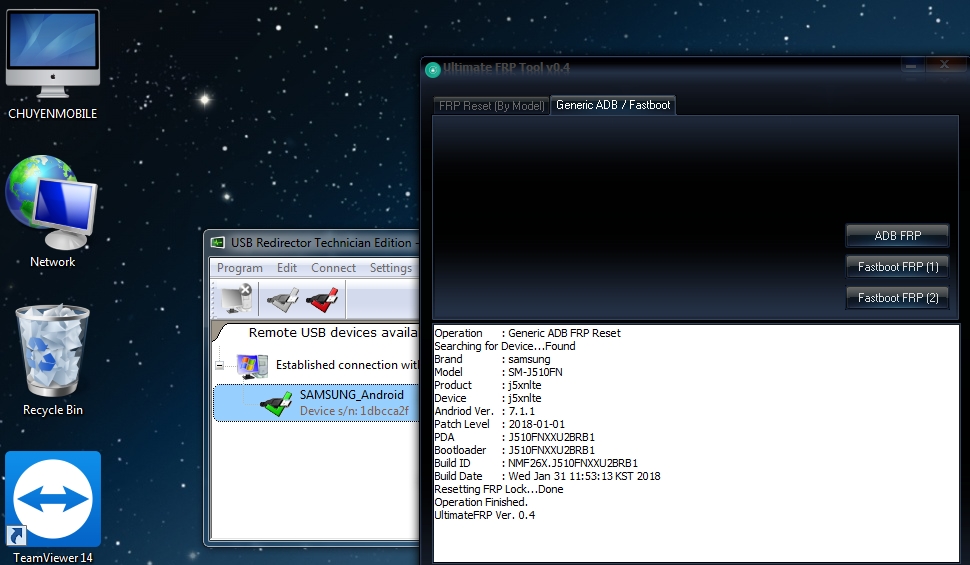The image size is (970, 565).
Task: Open the Program menu in USB Redirector
Action: [239, 268]
